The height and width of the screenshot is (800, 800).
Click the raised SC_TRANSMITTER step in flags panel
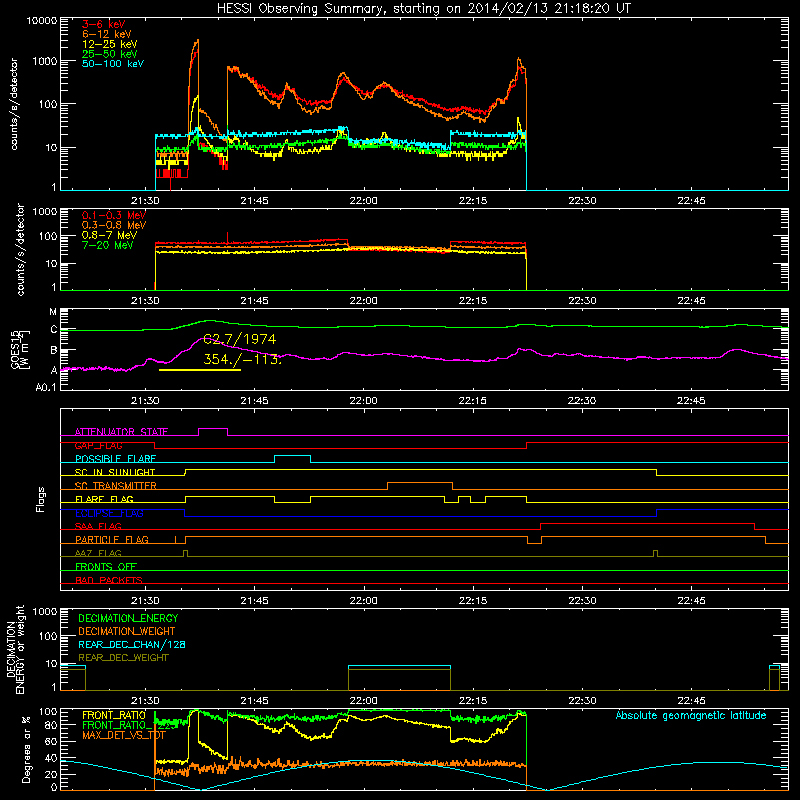[420, 486]
